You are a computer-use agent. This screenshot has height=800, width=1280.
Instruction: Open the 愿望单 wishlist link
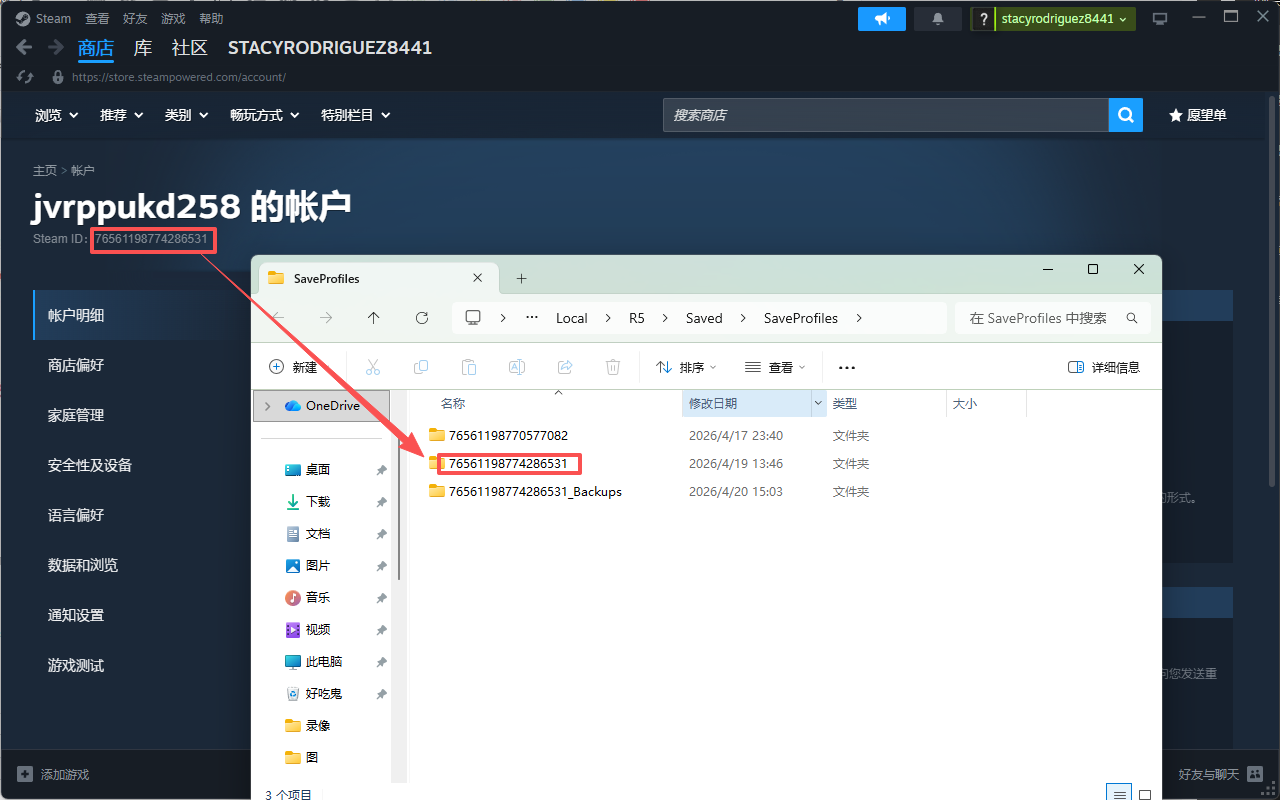(1198, 115)
